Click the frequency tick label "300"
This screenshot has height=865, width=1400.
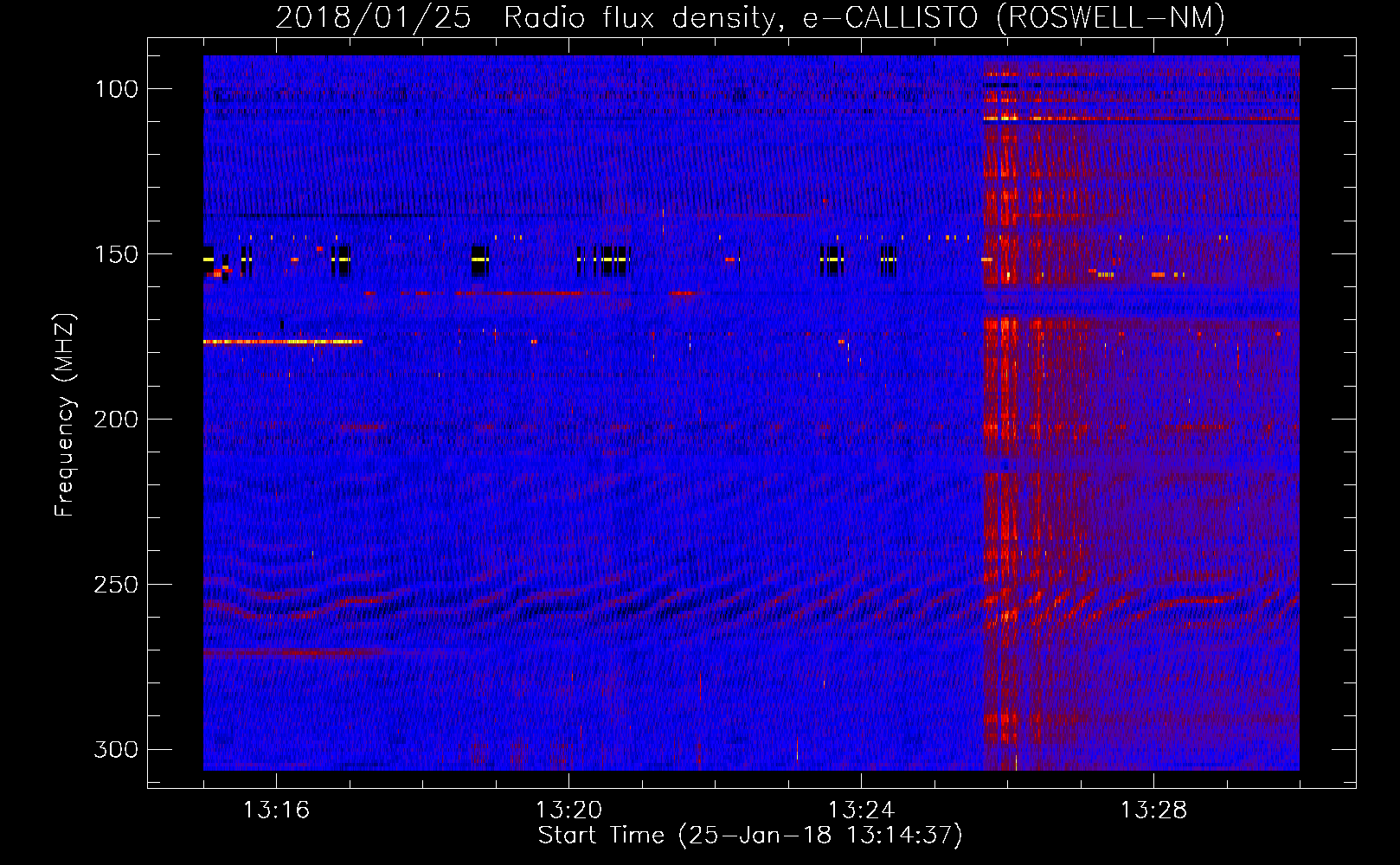[116, 749]
